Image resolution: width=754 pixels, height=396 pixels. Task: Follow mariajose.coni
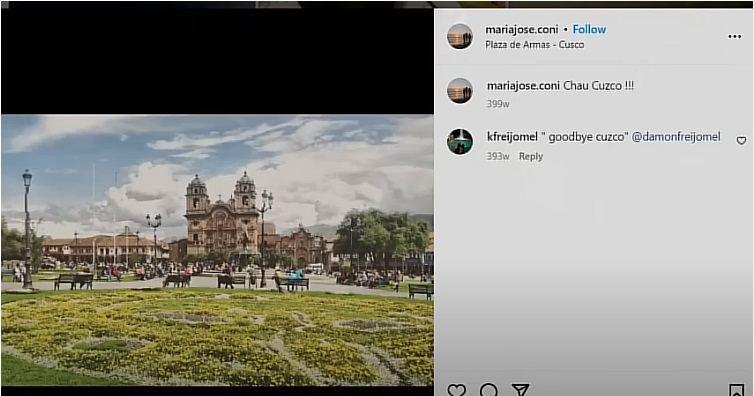tap(589, 29)
